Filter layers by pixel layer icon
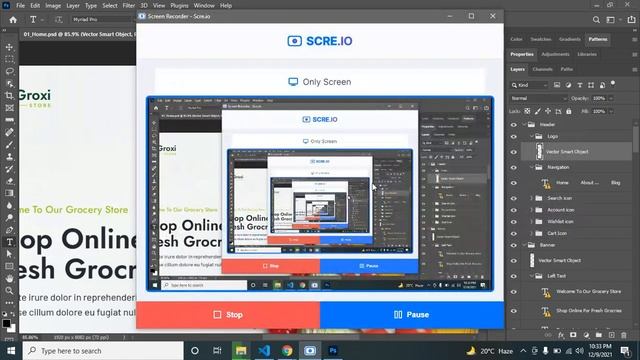Viewport: 640px width, 360px height. (557, 85)
